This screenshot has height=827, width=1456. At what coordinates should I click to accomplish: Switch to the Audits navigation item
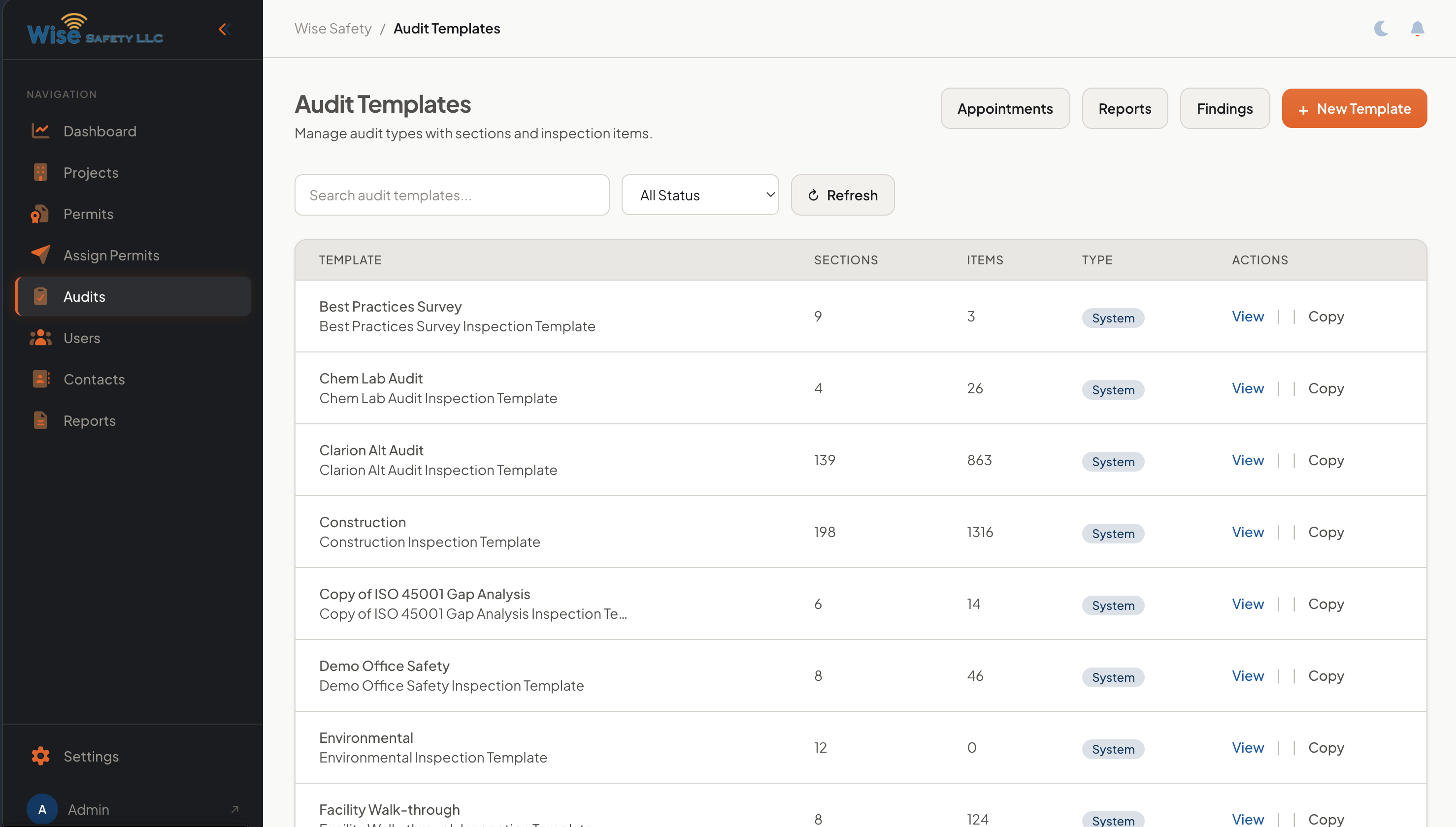tap(84, 296)
